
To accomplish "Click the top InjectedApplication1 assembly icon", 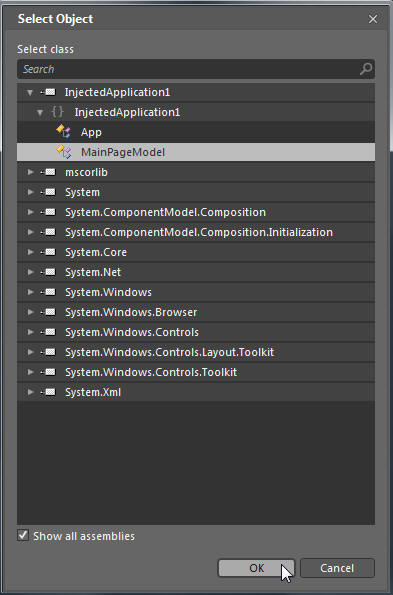I will [x=48, y=92].
